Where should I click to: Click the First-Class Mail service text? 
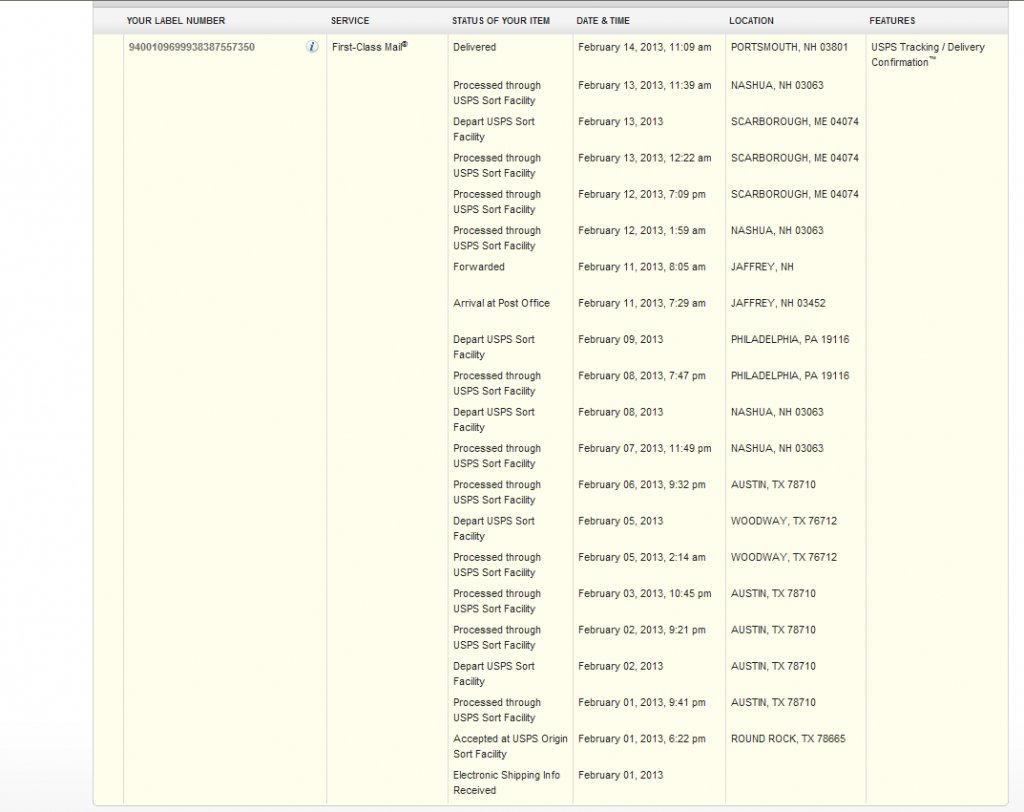[369, 47]
